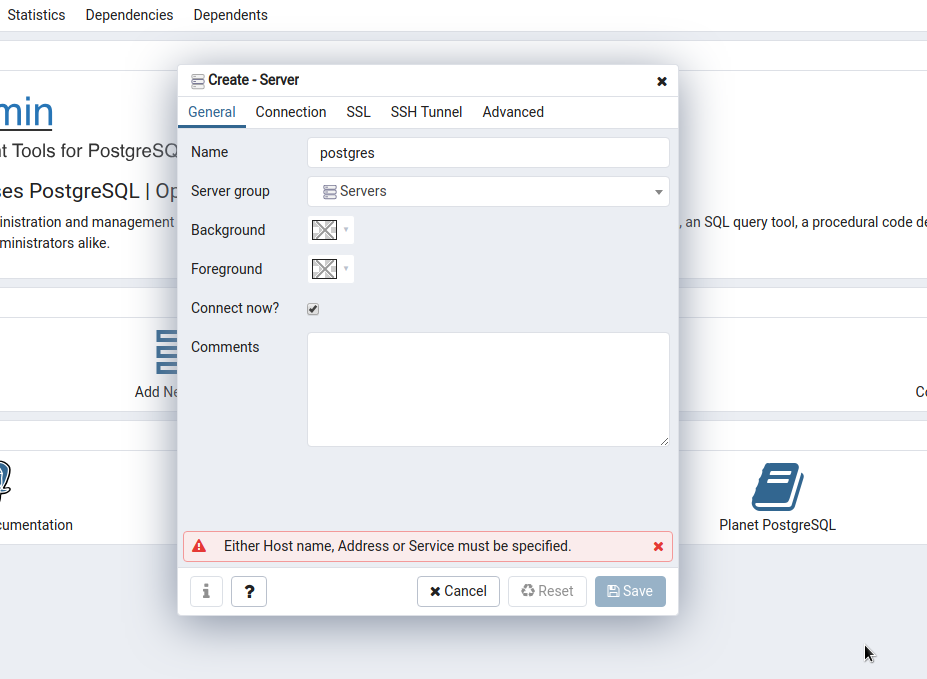Screen dimensions: 927x679
Task: Pick a Foreground color swatch
Action: [325, 269]
